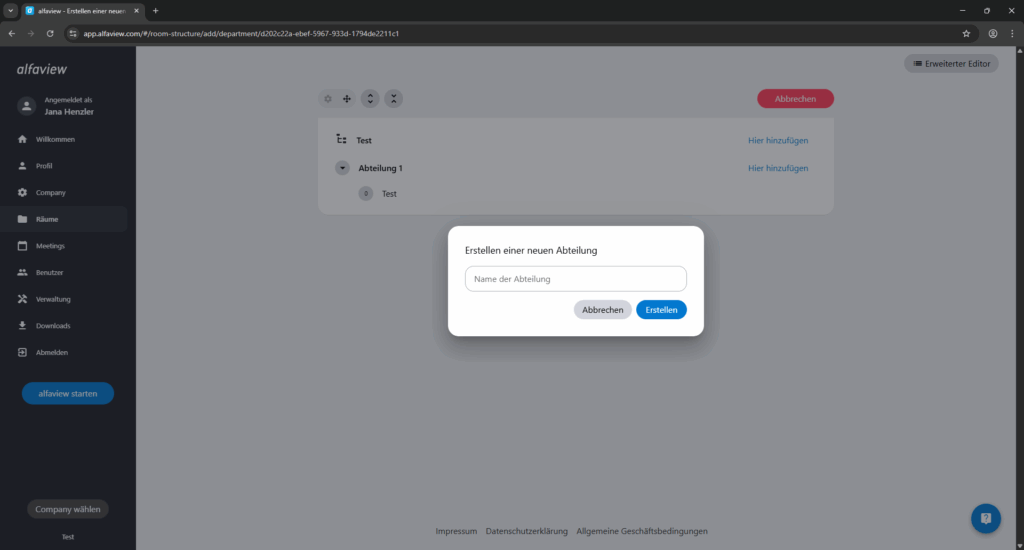Click the Meetings calendar icon
The image size is (1024, 550).
click(22, 246)
